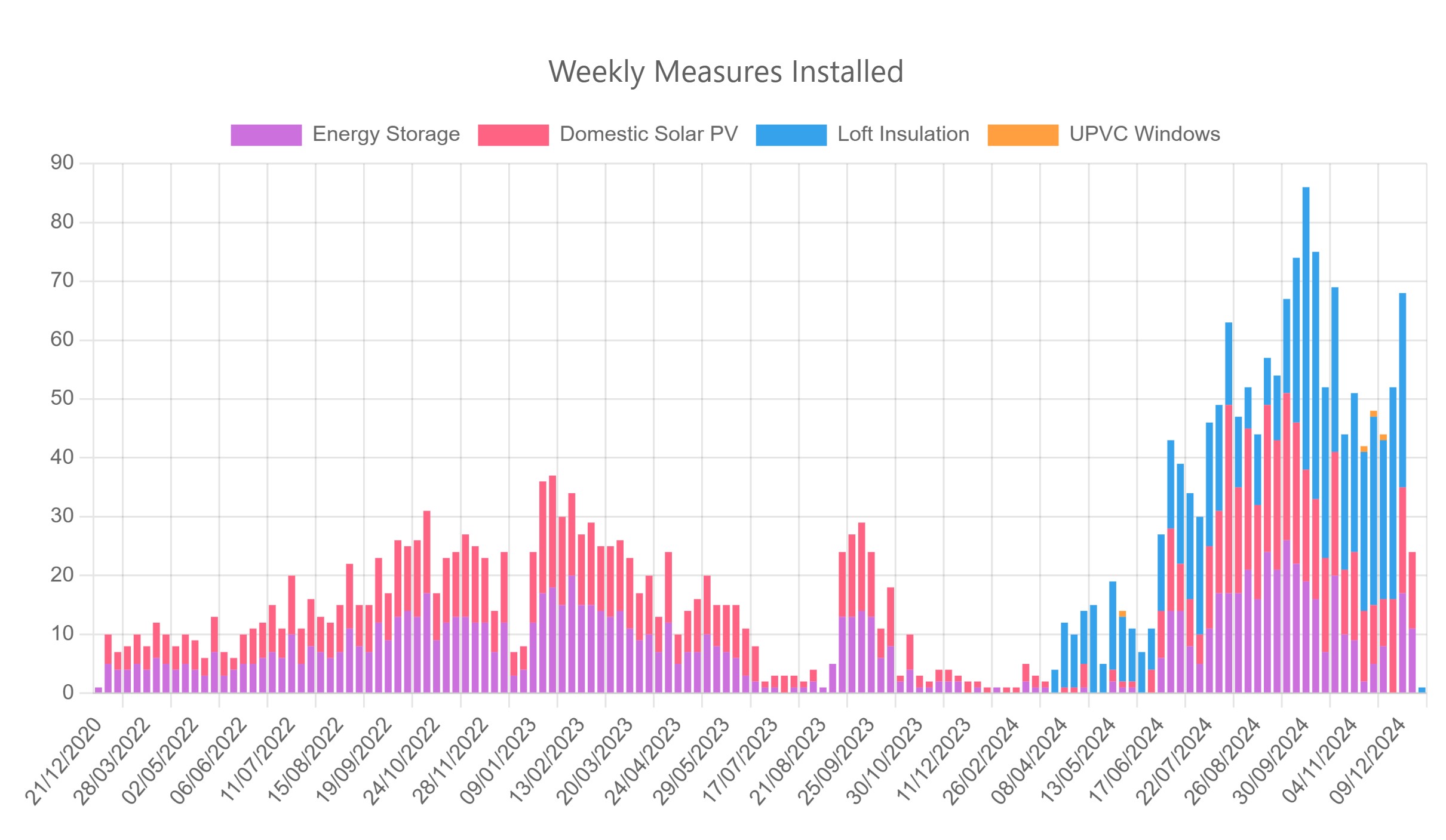Click the 09/01/2023 x-axis date label
This screenshot has height=840, width=1446.
pos(499,761)
